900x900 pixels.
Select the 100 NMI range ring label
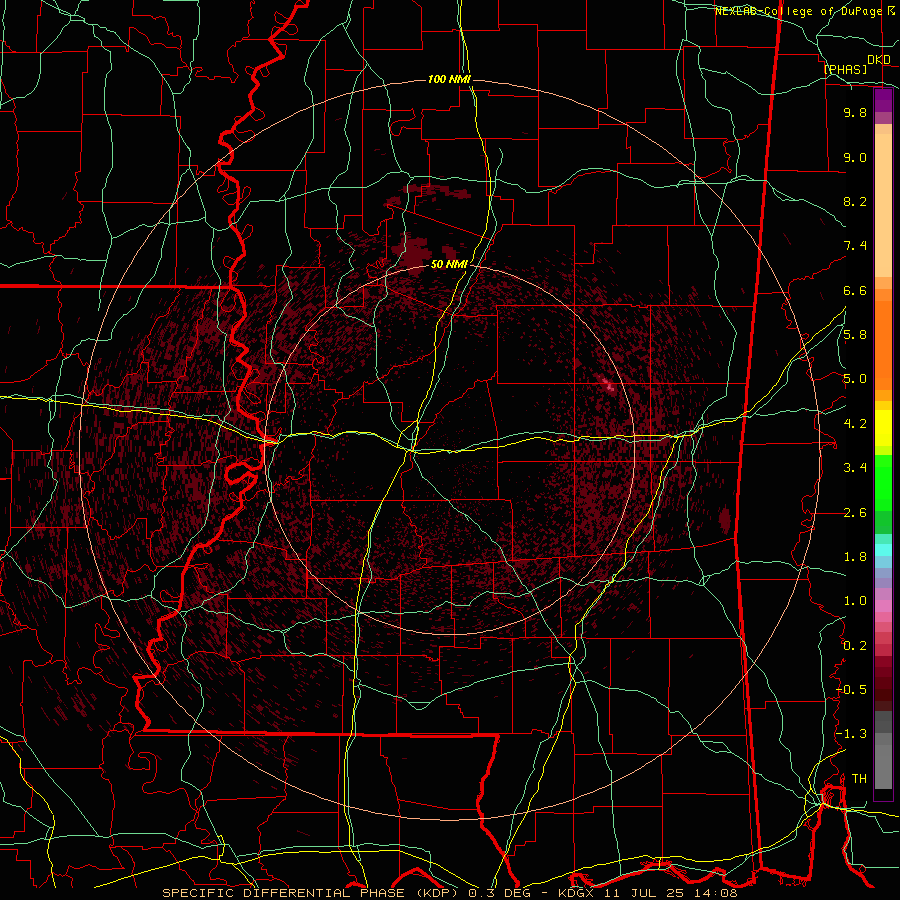pos(449,79)
